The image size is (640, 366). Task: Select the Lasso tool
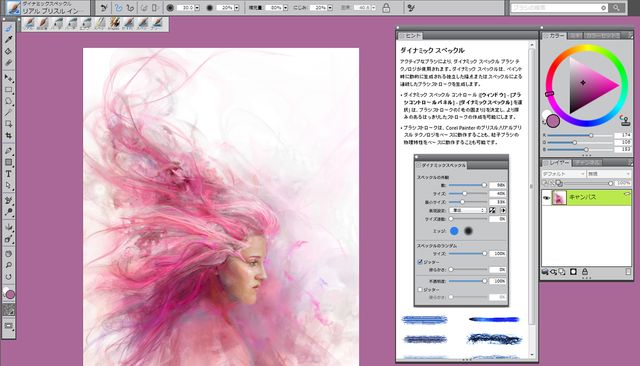(x=9, y=101)
